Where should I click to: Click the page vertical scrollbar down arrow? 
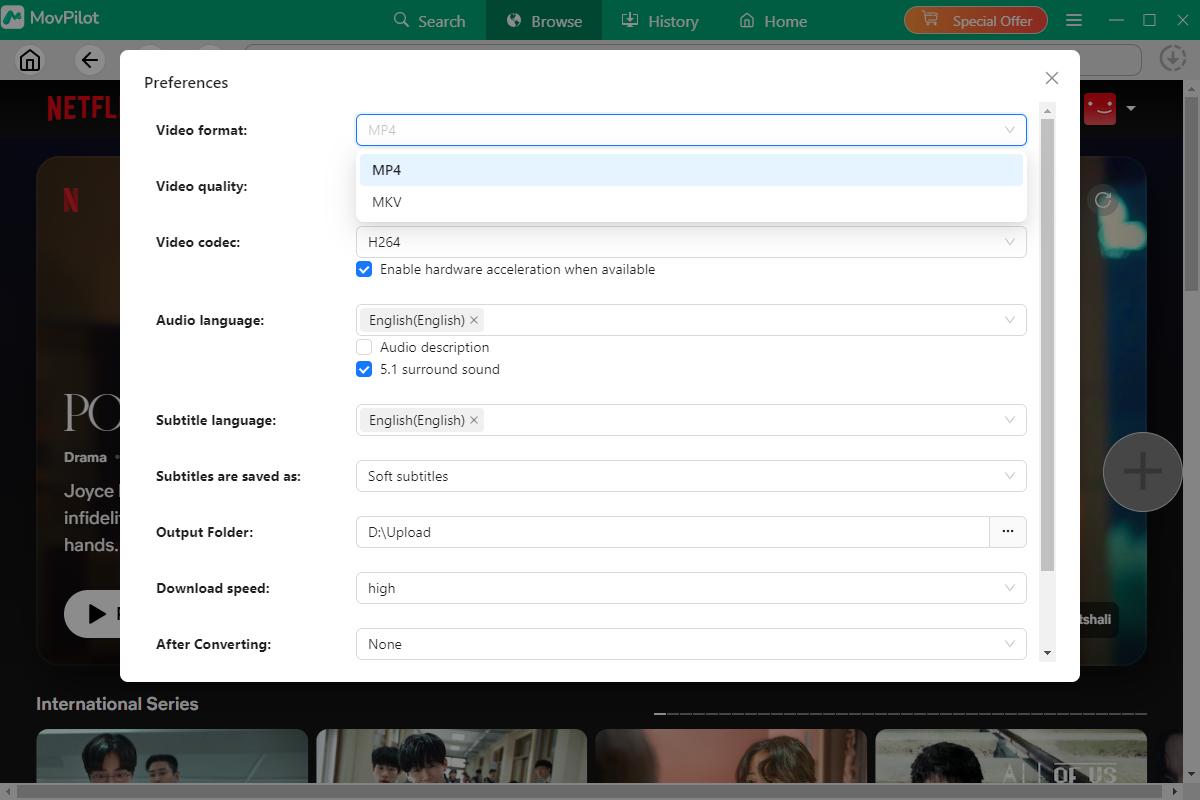pos(1191,776)
